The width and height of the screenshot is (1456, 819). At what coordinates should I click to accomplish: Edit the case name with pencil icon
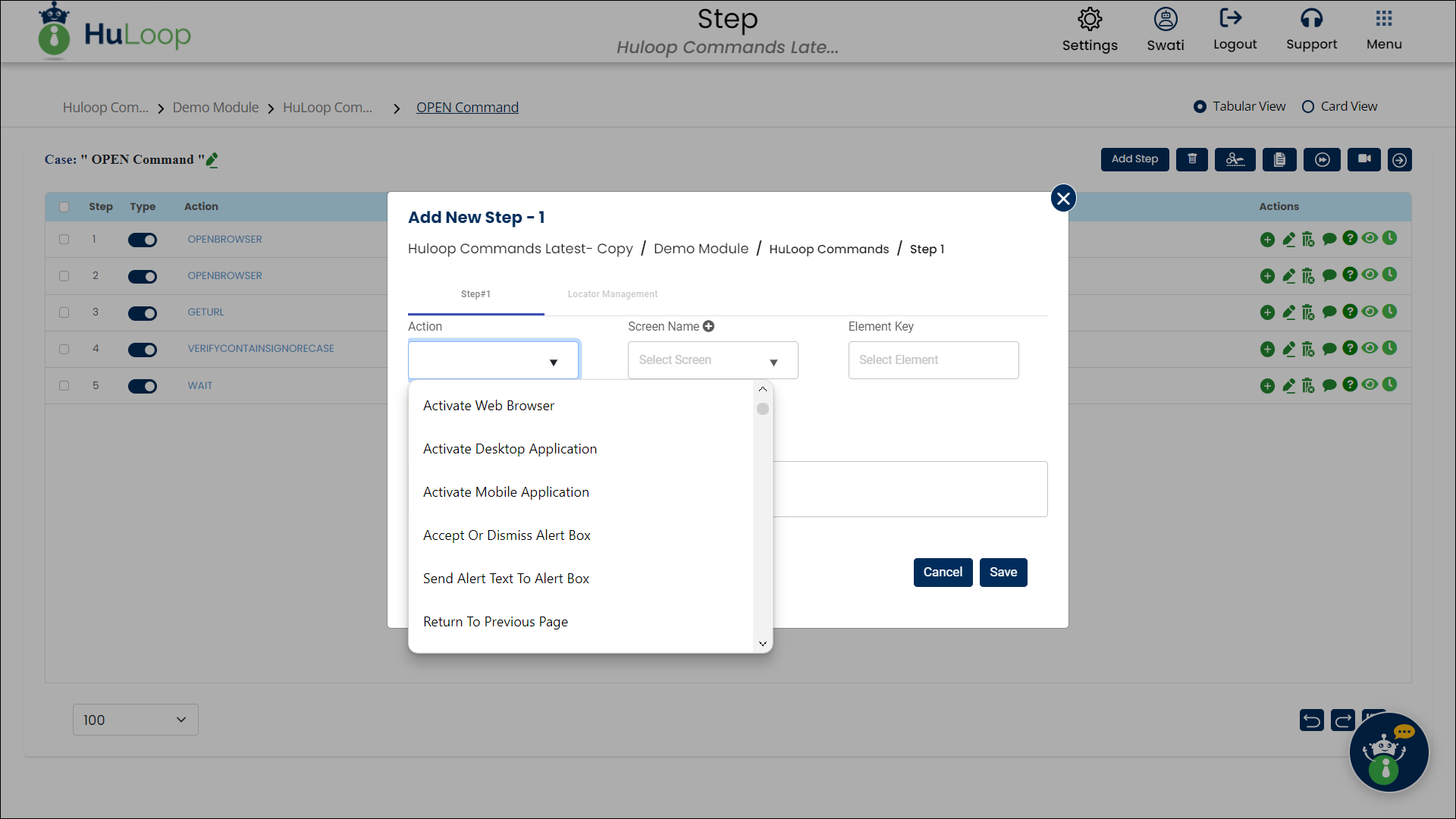212,160
